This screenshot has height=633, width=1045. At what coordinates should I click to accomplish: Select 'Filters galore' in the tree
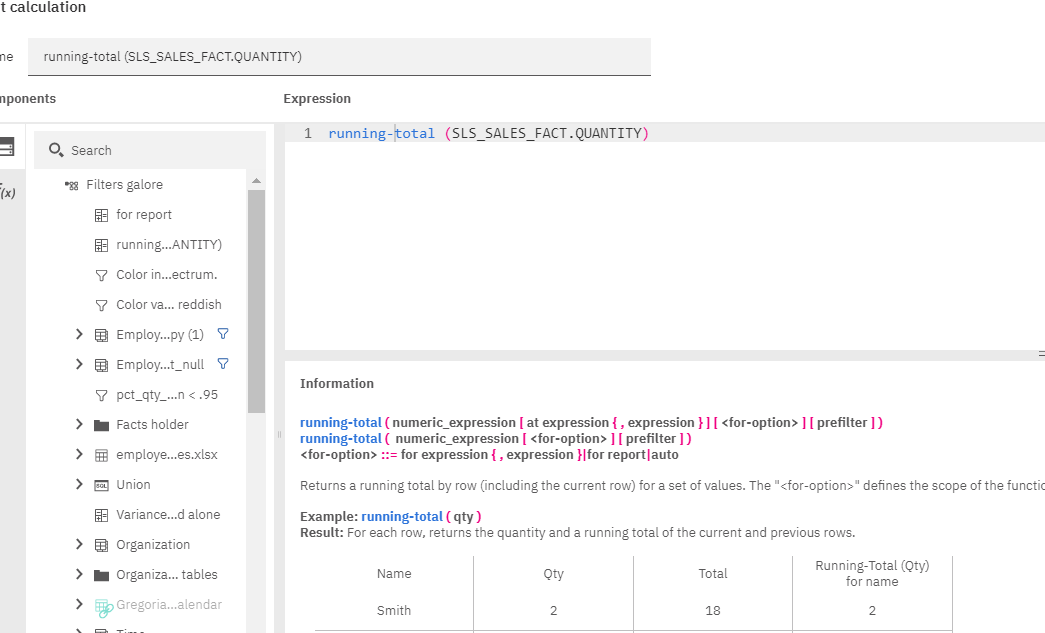[125, 185]
